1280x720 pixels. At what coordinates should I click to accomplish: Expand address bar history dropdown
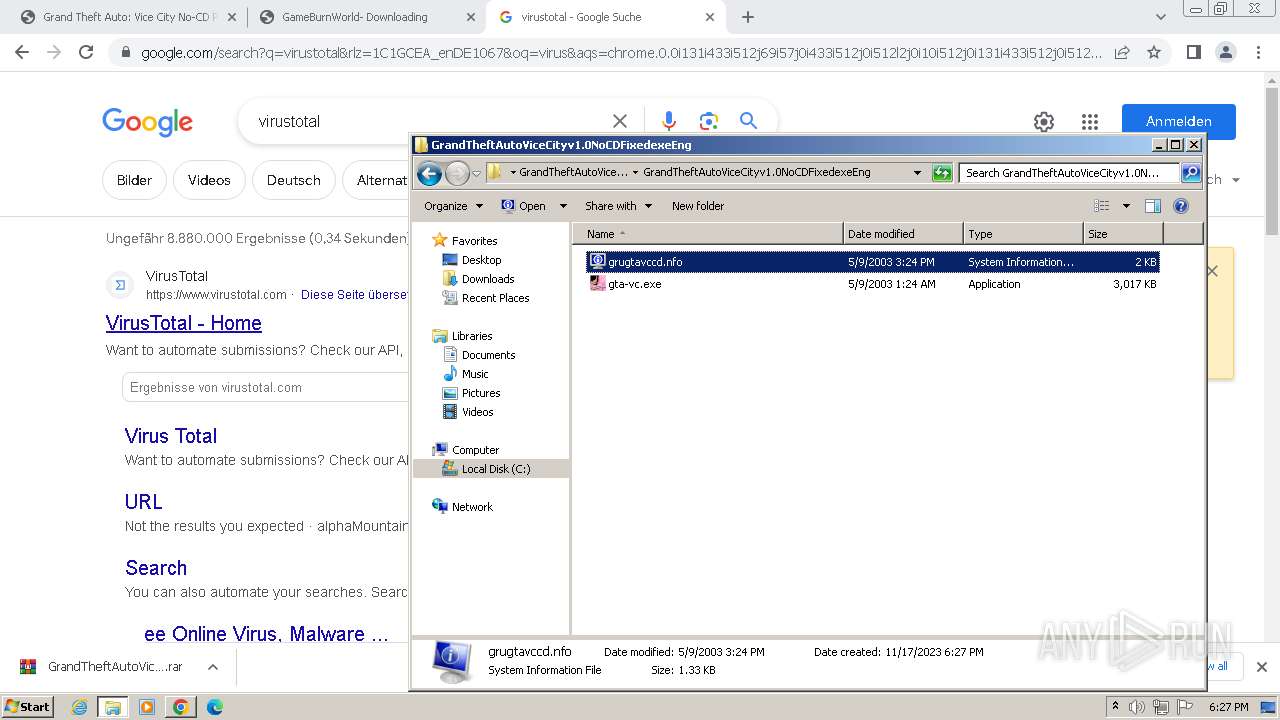(917, 173)
